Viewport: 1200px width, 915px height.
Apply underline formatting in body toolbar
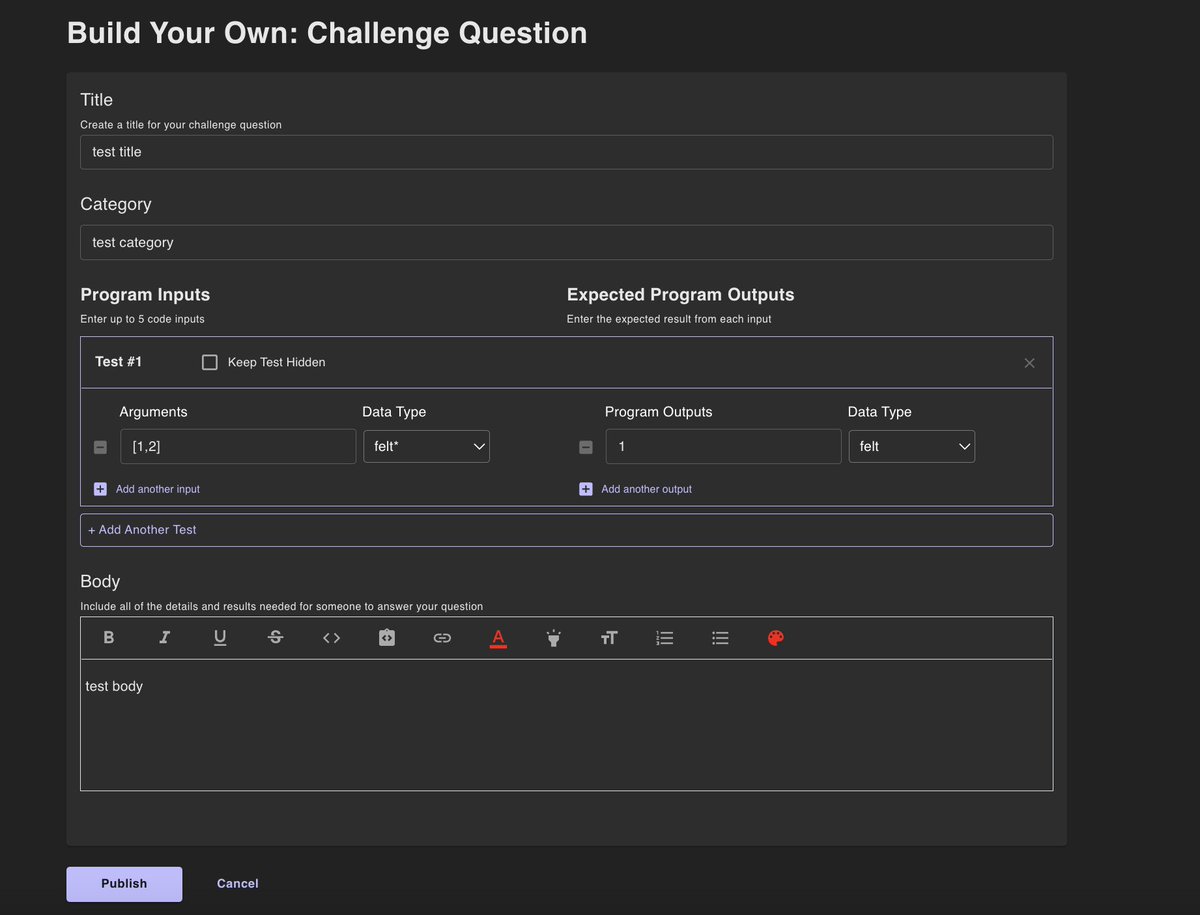[220, 637]
